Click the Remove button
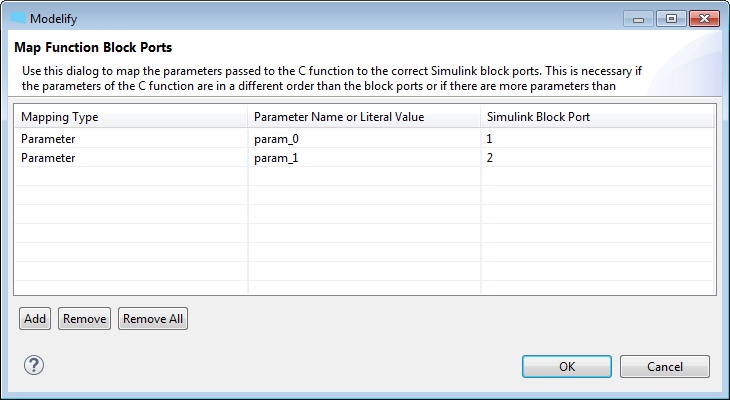The image size is (730, 400). point(84,319)
